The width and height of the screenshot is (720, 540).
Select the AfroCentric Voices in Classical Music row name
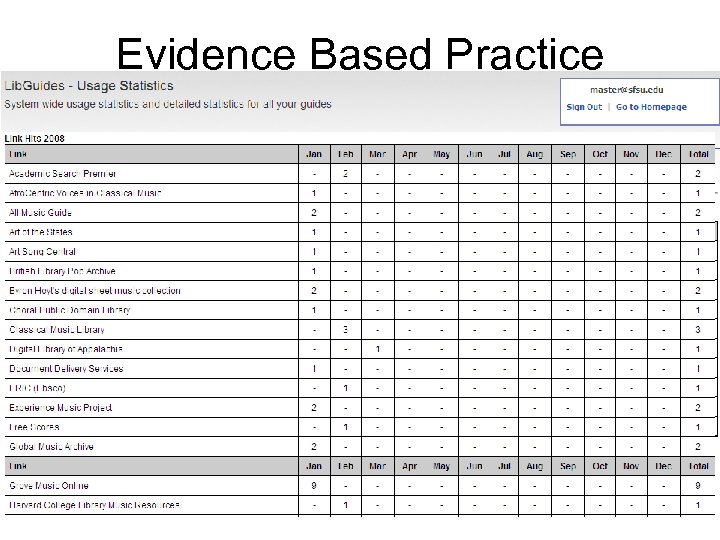point(85,193)
